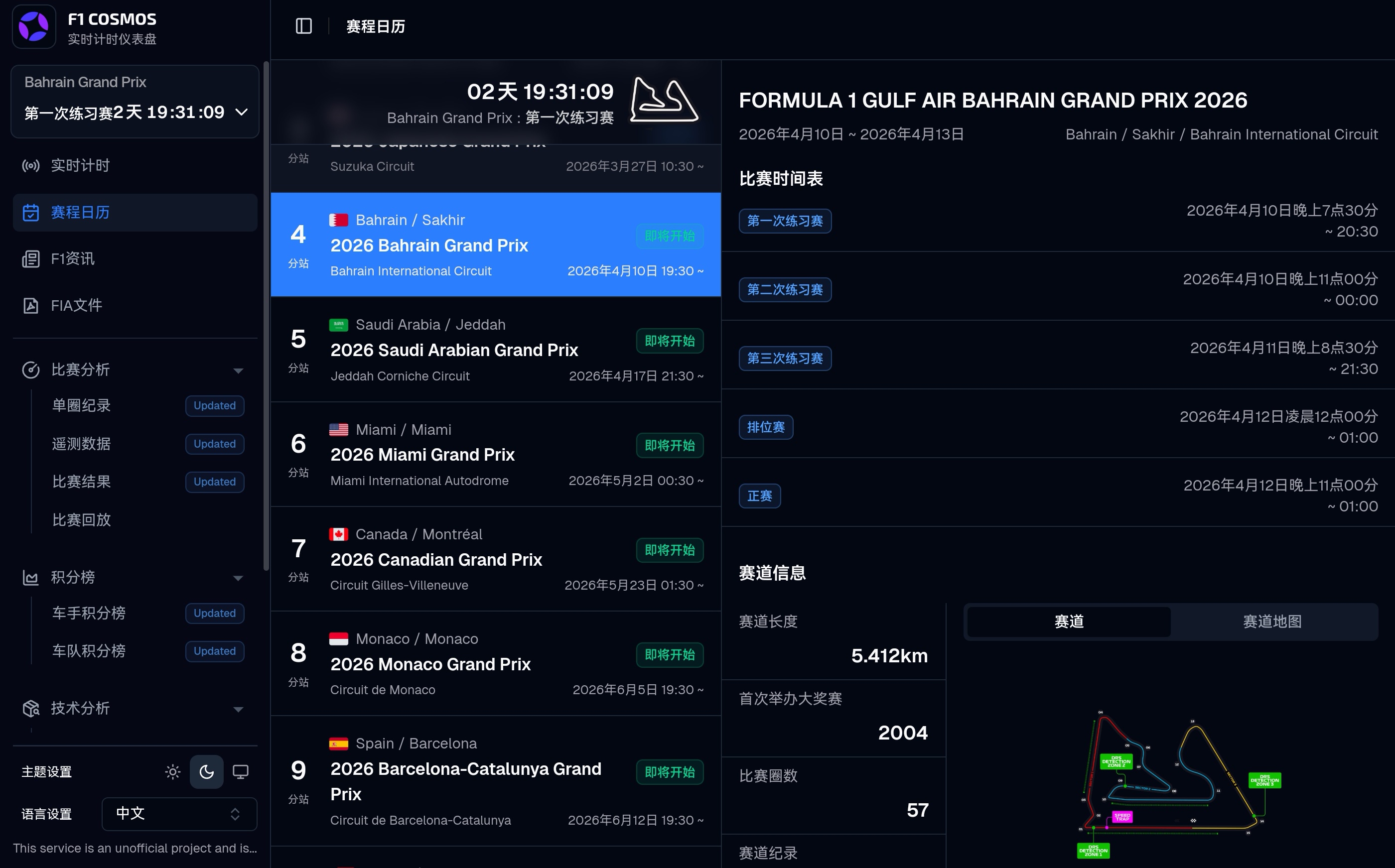
Task: Click the 第三次练习赛 session badge
Action: point(785,359)
